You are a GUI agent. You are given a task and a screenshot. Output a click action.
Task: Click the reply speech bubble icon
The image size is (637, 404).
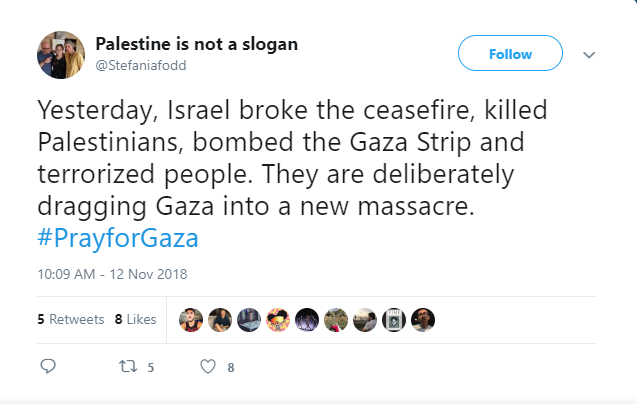click(48, 366)
